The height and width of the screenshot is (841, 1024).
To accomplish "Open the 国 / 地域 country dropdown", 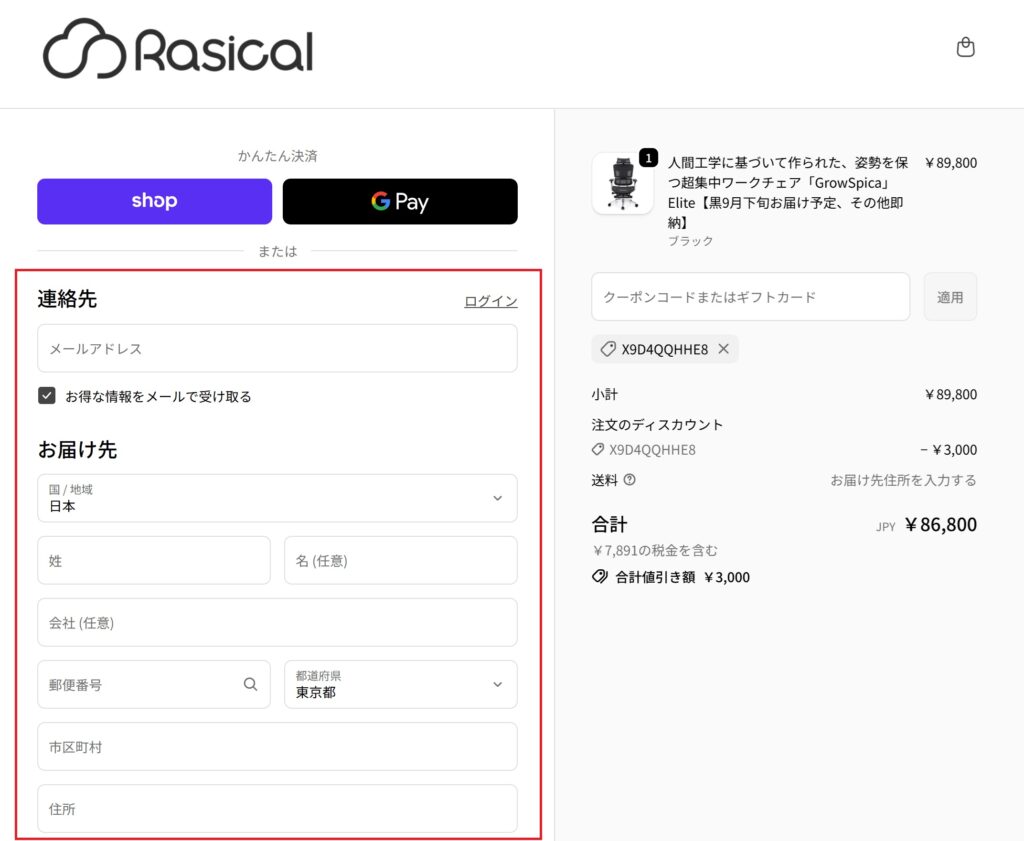I will coord(277,498).
